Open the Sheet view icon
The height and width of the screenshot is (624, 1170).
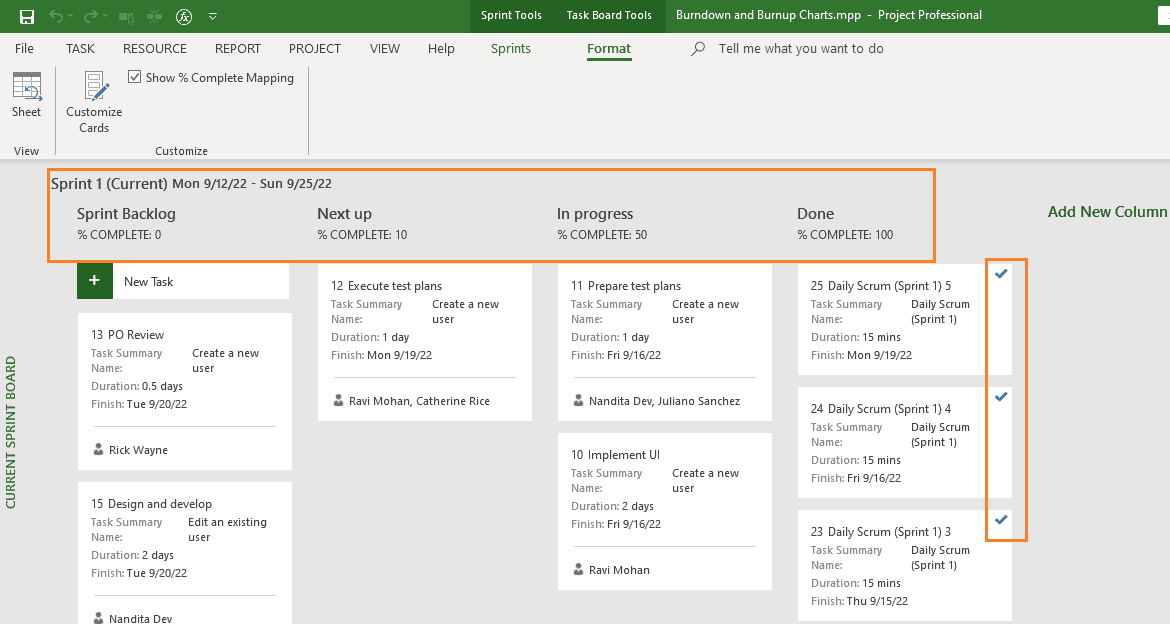27,87
